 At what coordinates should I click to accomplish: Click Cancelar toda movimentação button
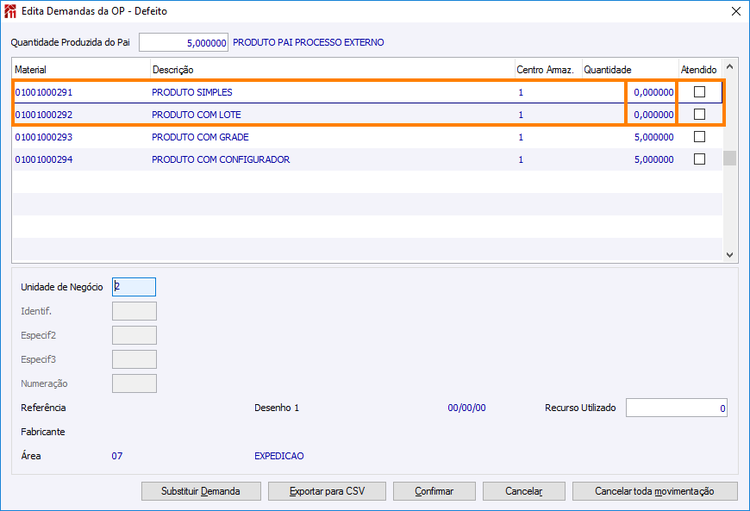click(655, 491)
